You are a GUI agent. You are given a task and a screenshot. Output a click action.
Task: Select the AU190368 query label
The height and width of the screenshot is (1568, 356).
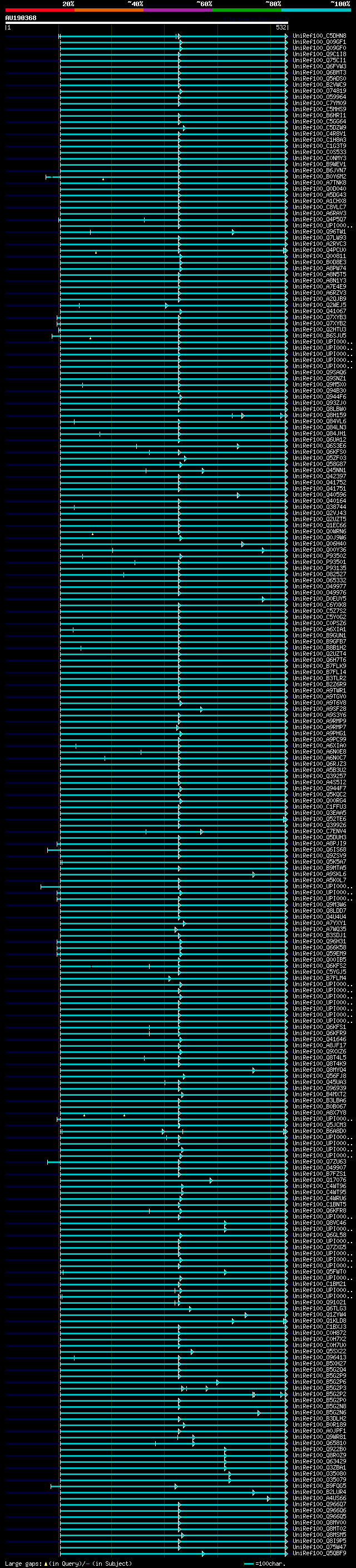coord(21,18)
